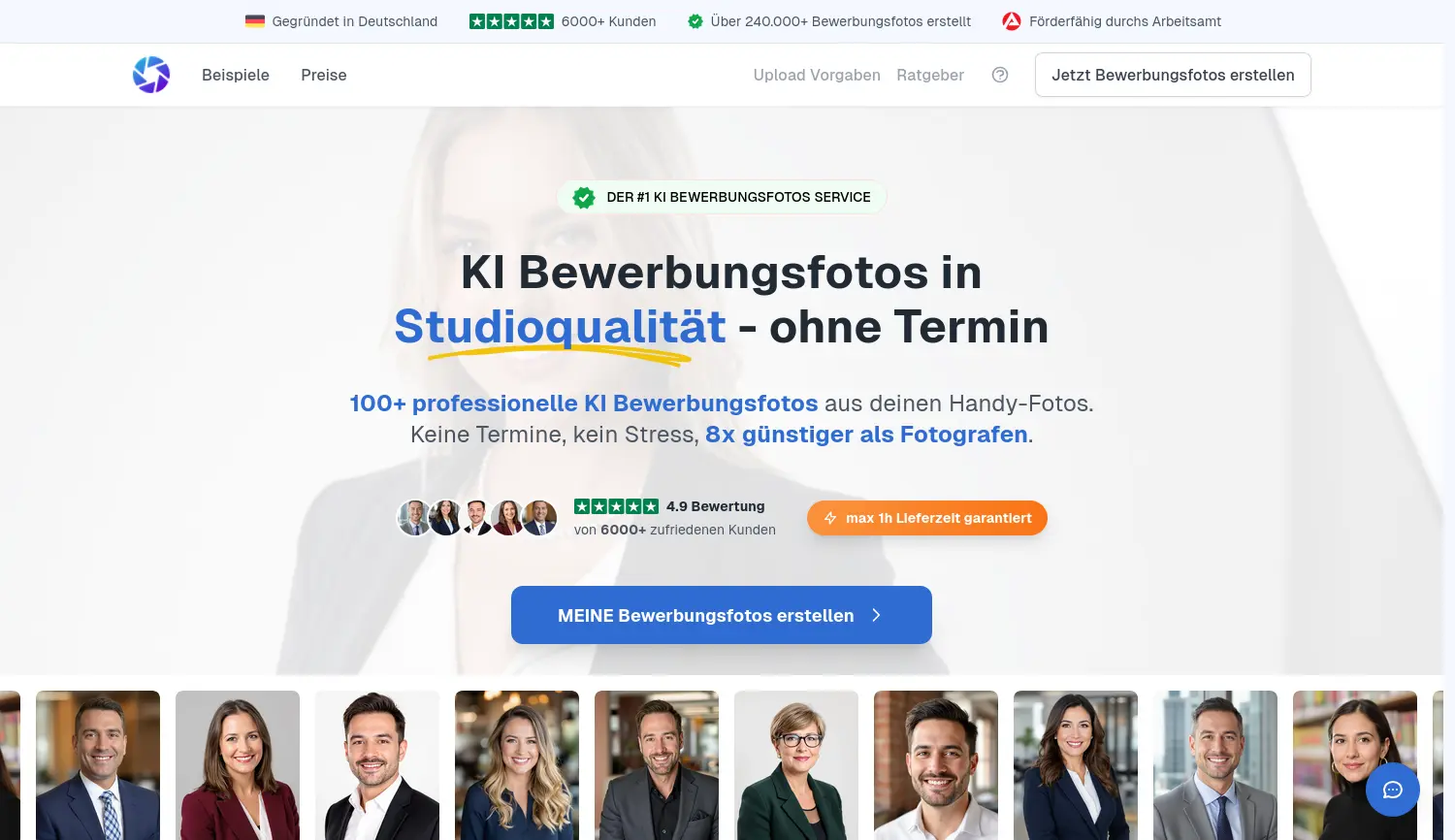Image resolution: width=1455 pixels, height=840 pixels.
Task: Select the man in front of brick wall photo
Action: (936, 764)
